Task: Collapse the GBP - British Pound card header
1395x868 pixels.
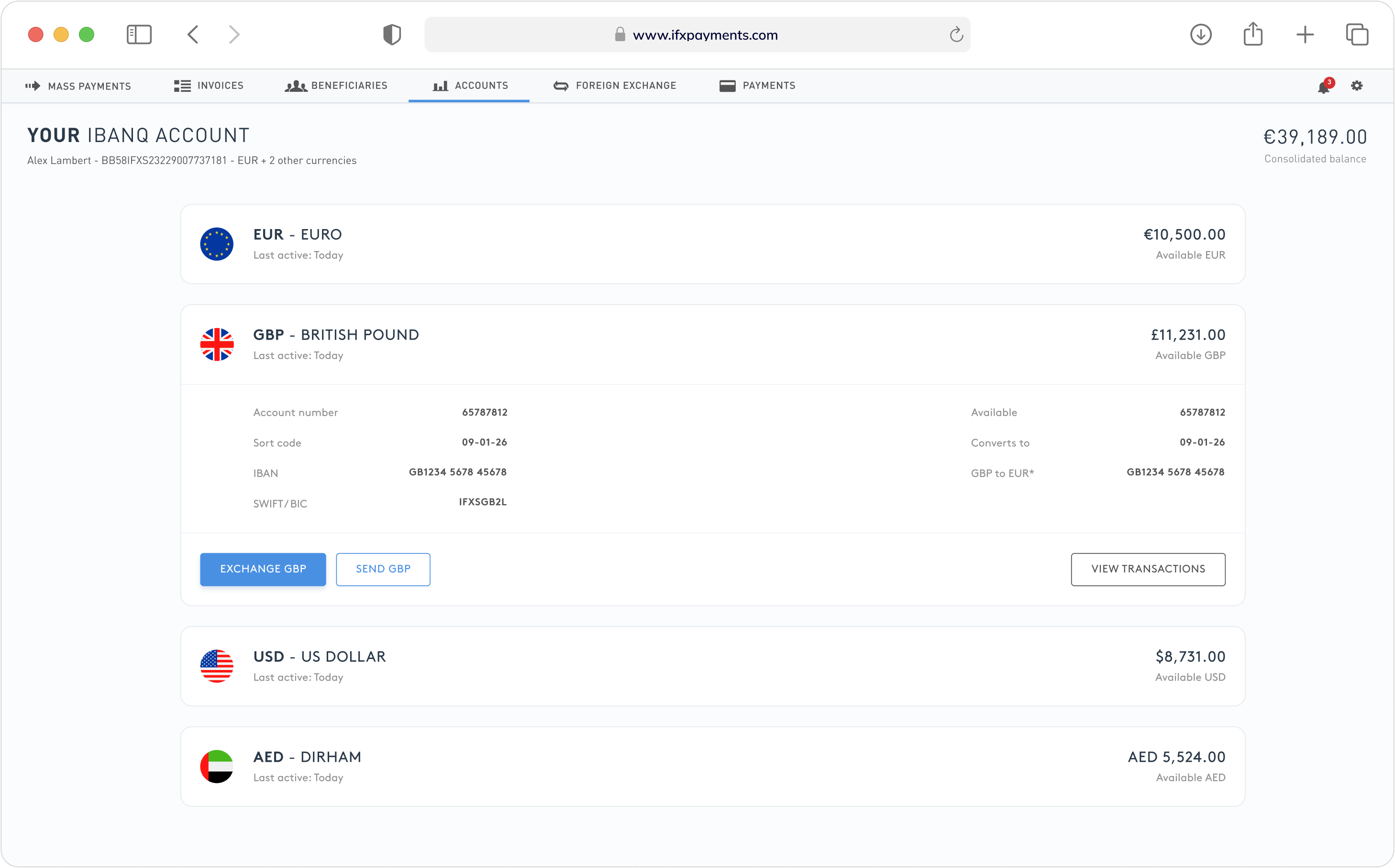Action: click(712, 344)
